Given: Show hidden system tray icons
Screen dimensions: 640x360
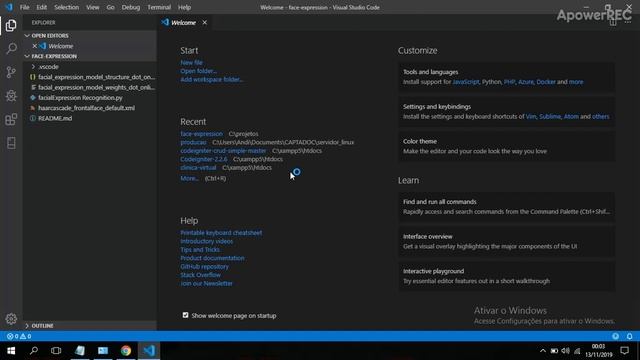Looking at the screenshot, I should point(542,351).
